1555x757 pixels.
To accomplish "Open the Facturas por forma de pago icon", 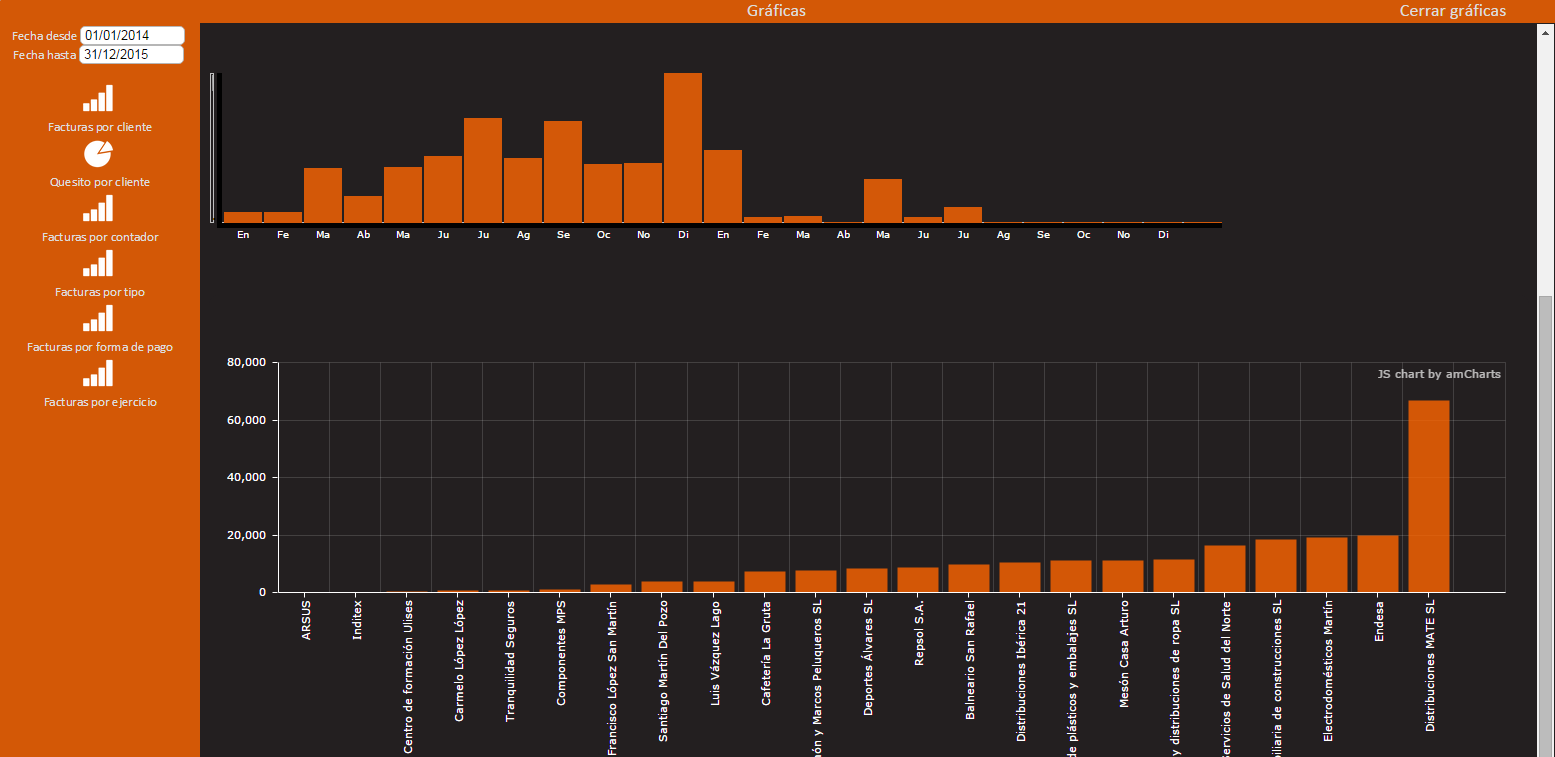I will (98, 318).
